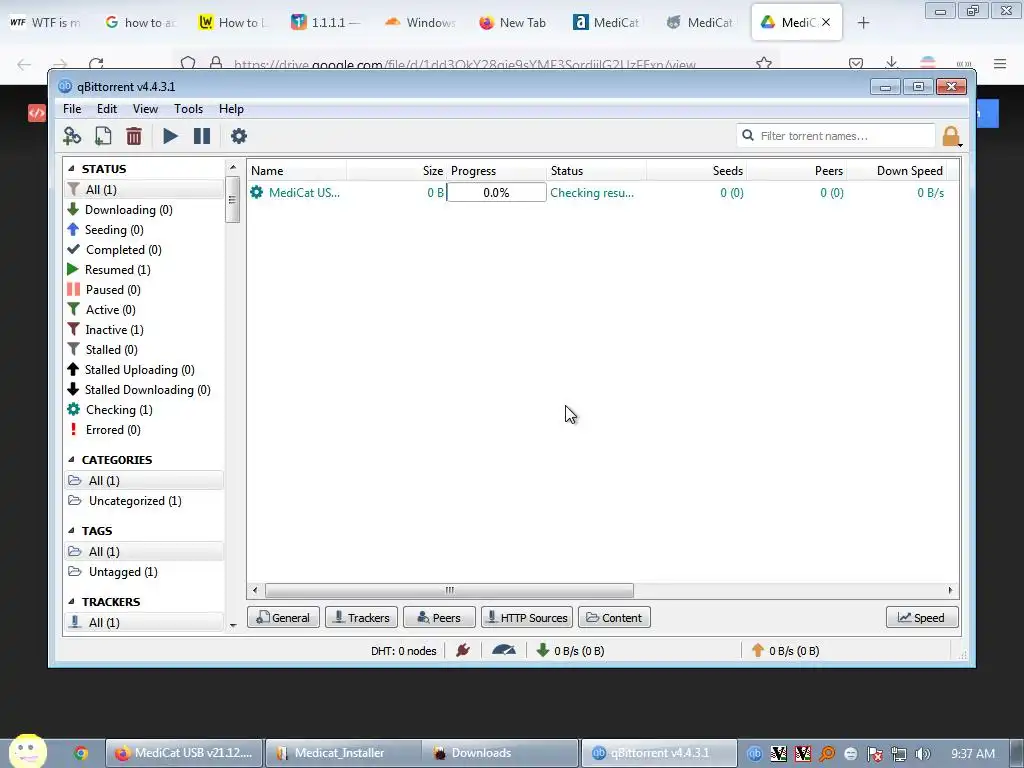Open the Peers tab

click(439, 618)
